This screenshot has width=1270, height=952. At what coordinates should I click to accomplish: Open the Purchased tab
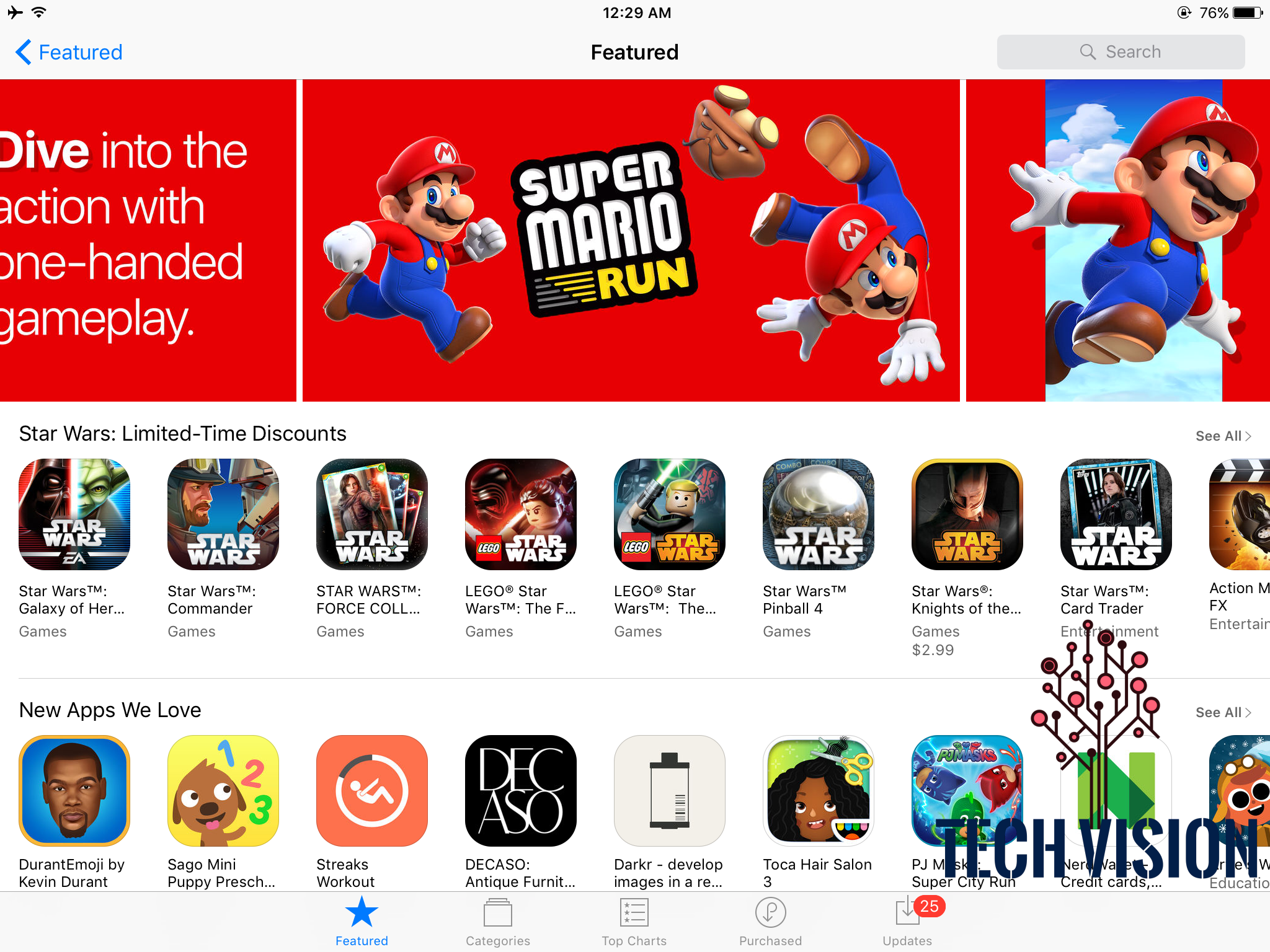point(770,923)
